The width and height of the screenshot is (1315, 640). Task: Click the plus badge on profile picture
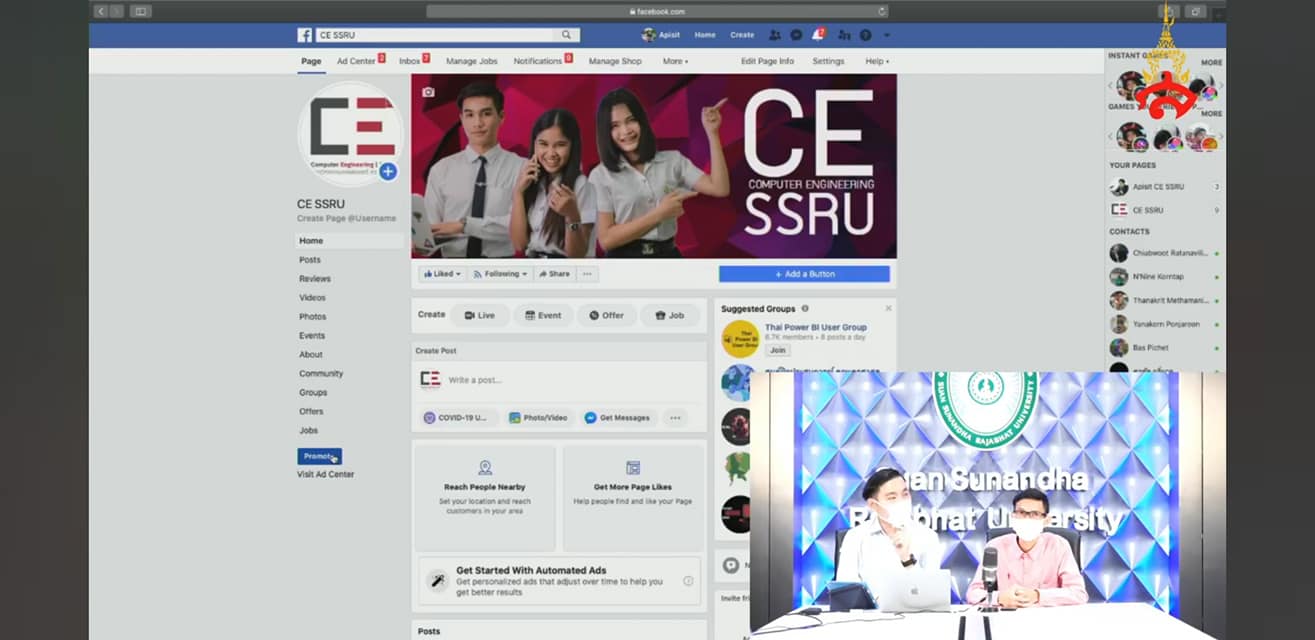pos(388,171)
